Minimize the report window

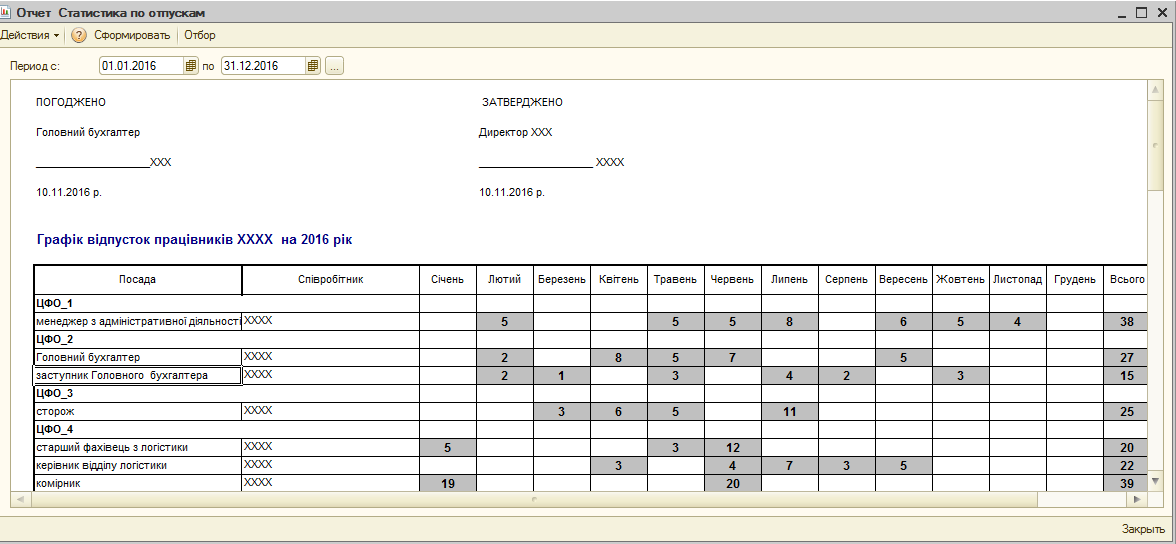[1120, 12]
